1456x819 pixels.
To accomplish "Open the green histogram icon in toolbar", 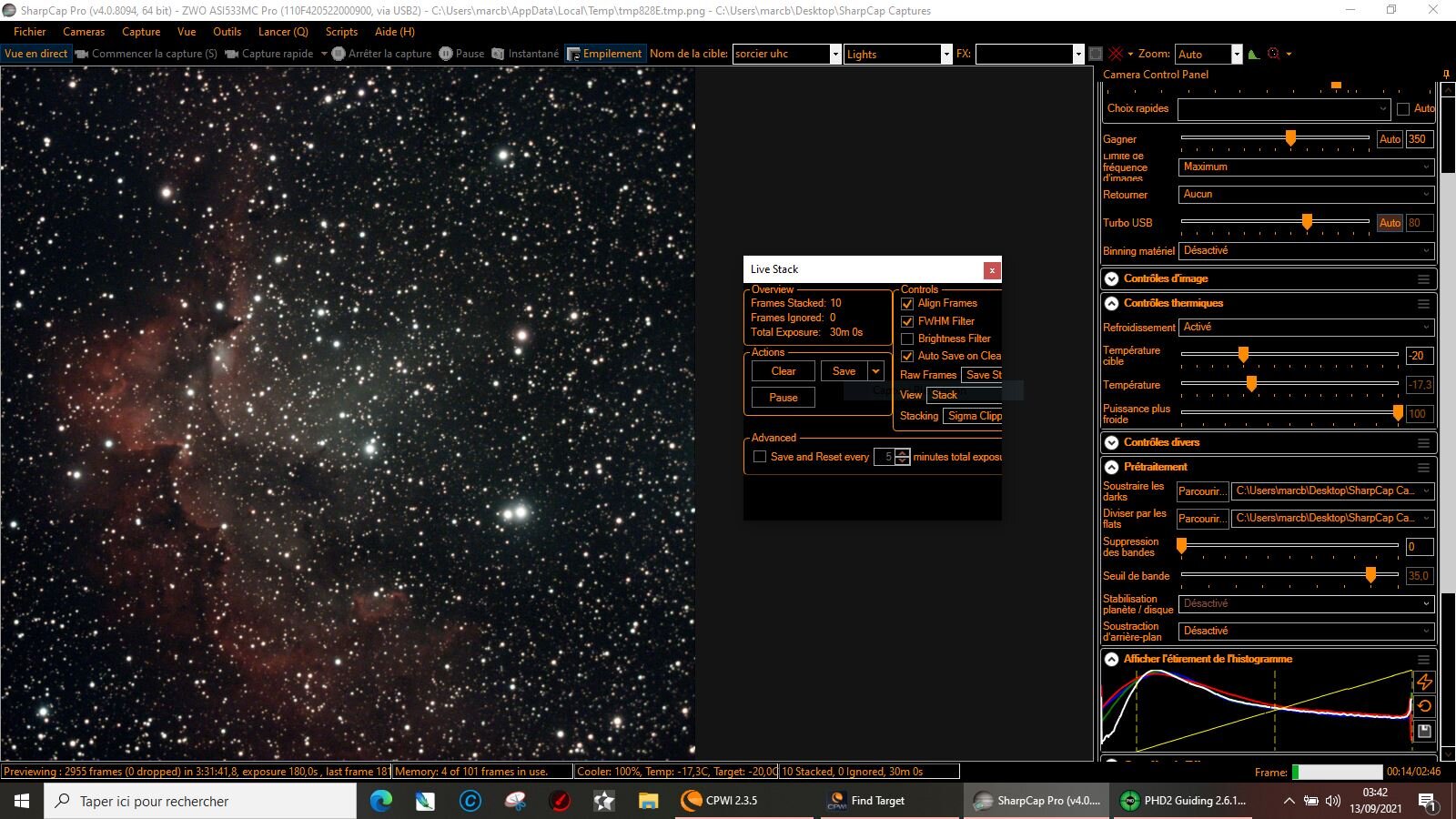I will tap(1254, 54).
